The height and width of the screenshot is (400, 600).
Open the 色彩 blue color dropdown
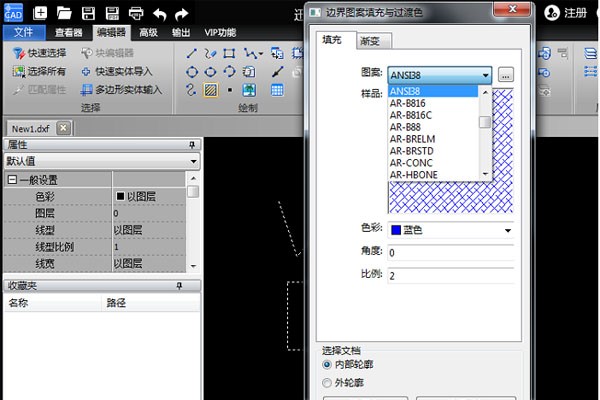[507, 229]
